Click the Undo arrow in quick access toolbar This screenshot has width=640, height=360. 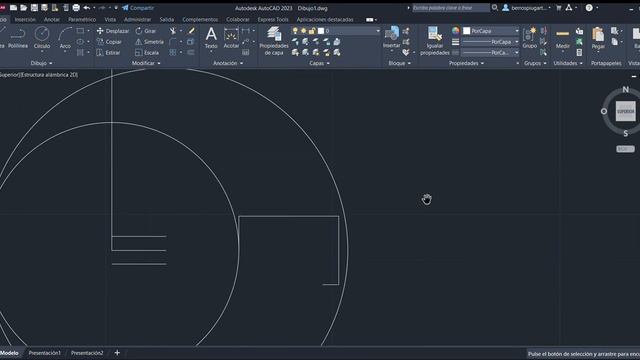87,8
